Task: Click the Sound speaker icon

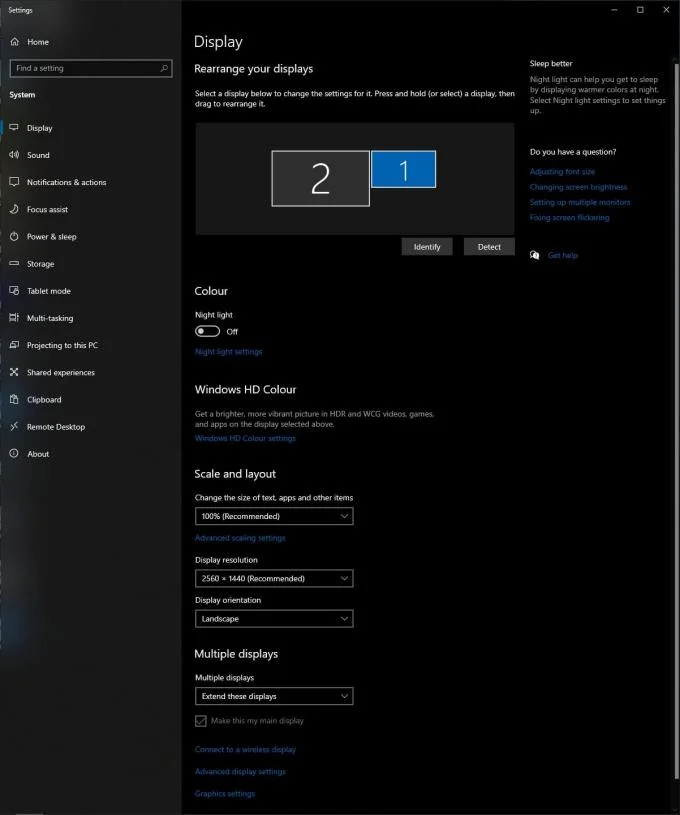Action: [x=14, y=154]
